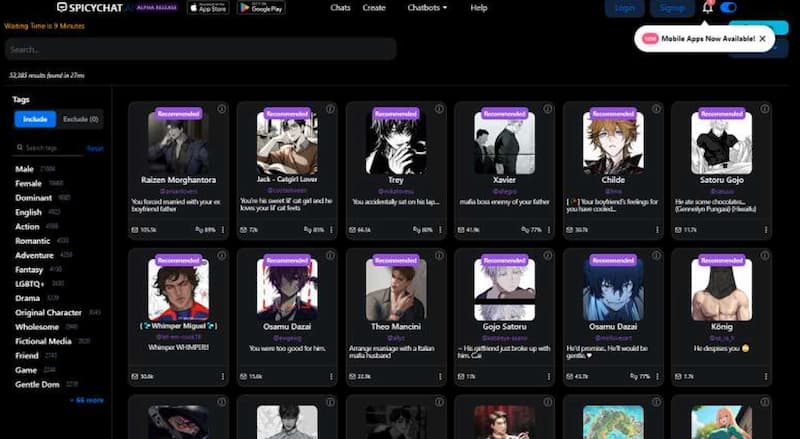Open info icon on Satoru Gojo card
Viewport: 800px width, 439px height.
764,109
